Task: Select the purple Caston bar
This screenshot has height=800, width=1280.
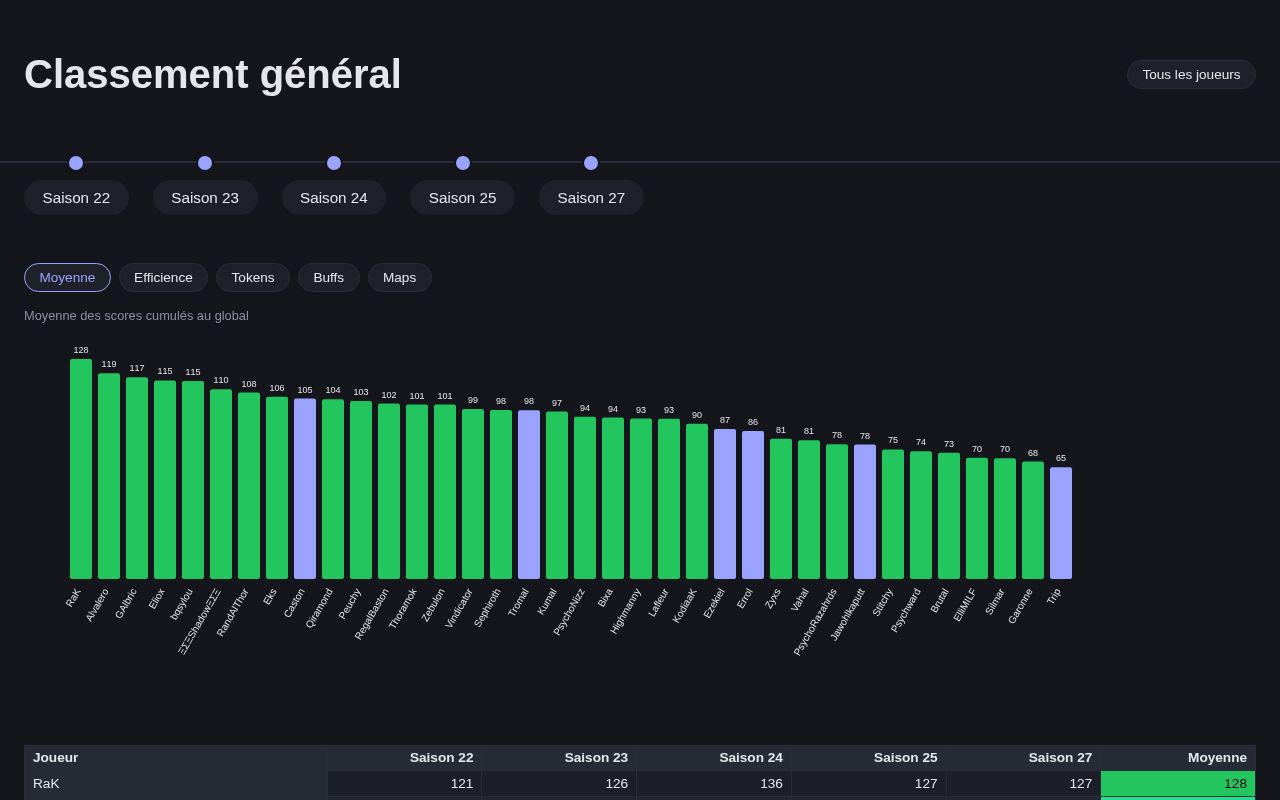Action: (305, 489)
